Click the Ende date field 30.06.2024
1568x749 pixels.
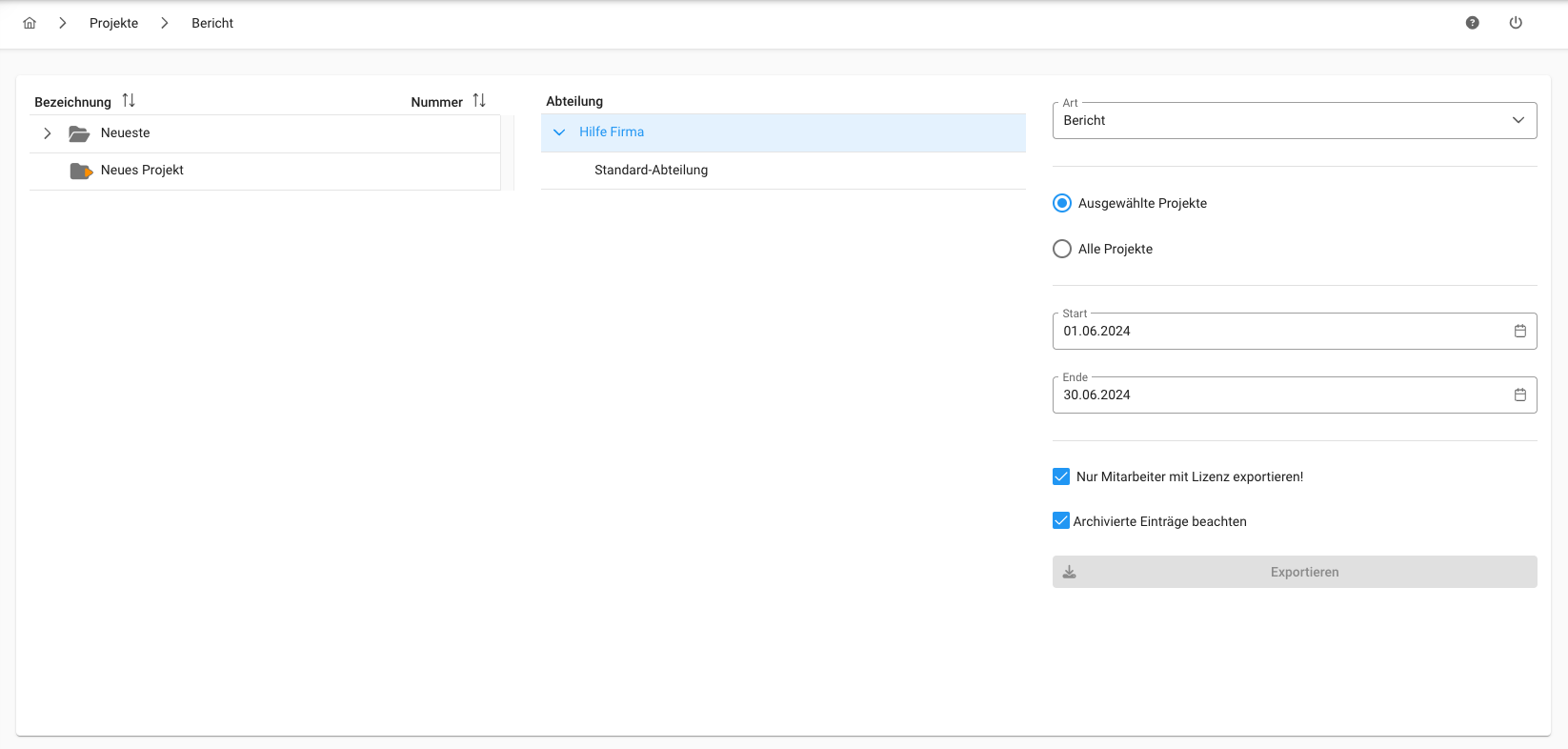(1295, 395)
